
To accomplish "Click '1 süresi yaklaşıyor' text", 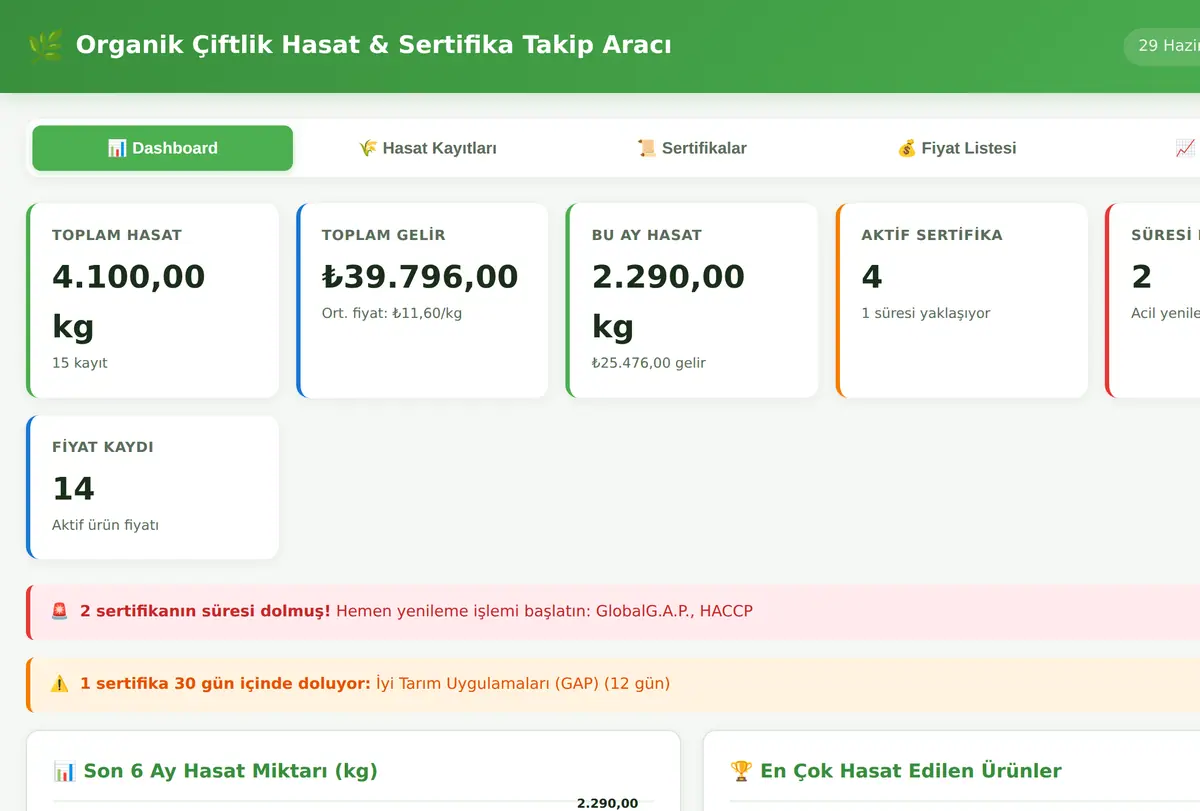I will (x=926, y=313).
